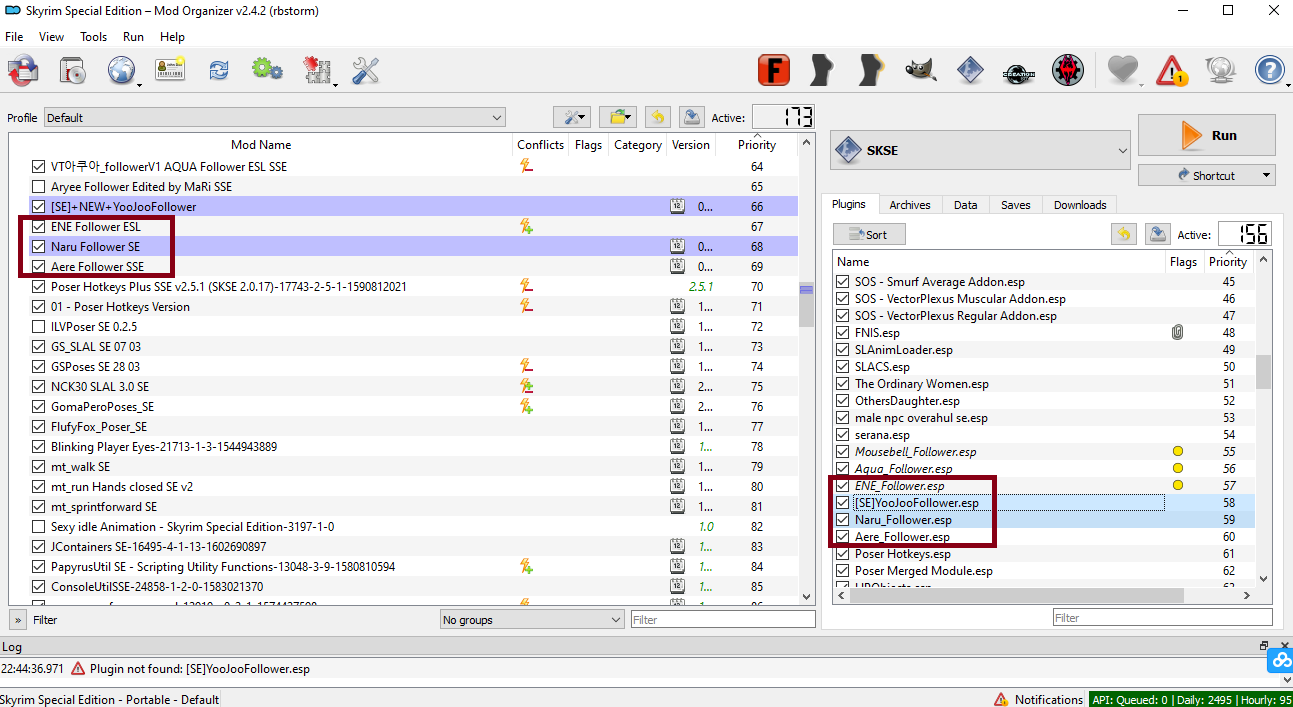
Task: Click the plugin list create backup icon
Action: coord(1158,234)
